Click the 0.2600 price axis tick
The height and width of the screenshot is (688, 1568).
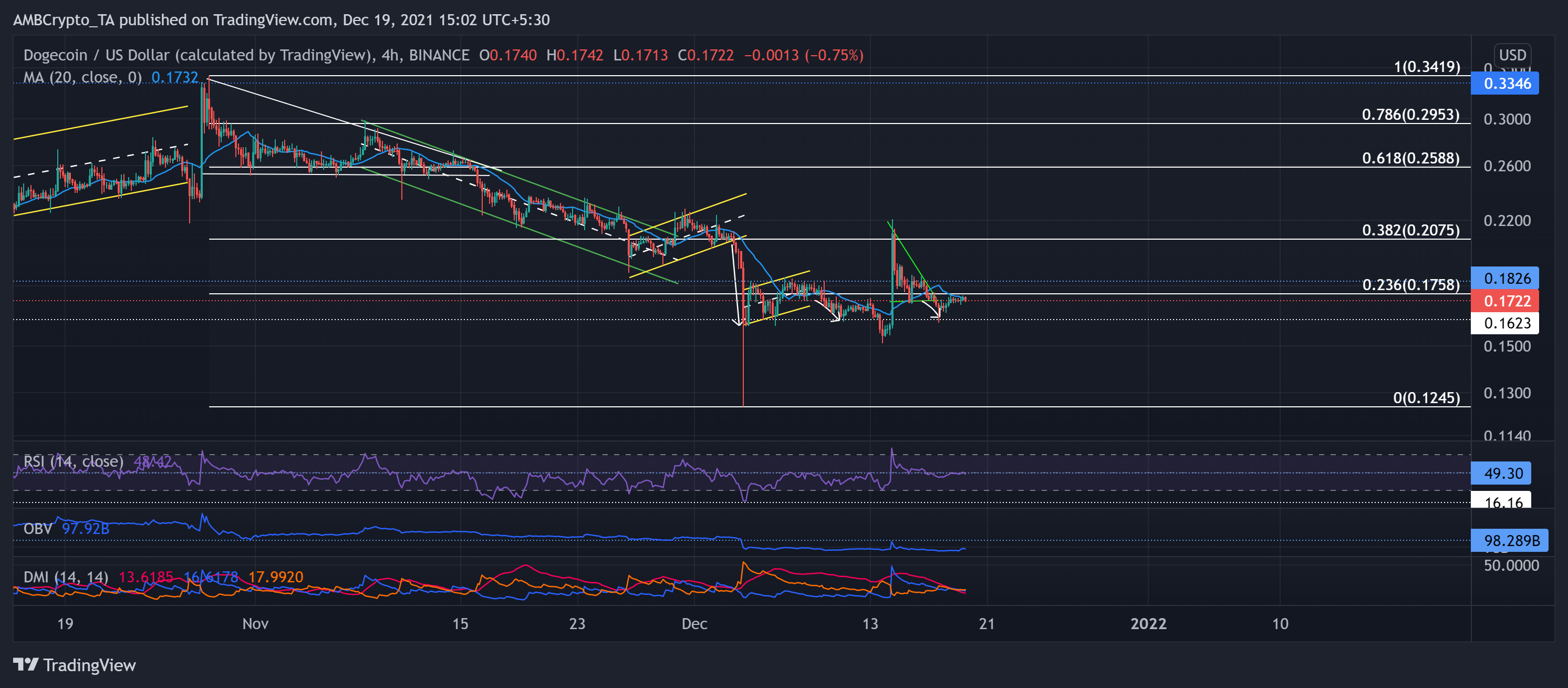[1507, 166]
